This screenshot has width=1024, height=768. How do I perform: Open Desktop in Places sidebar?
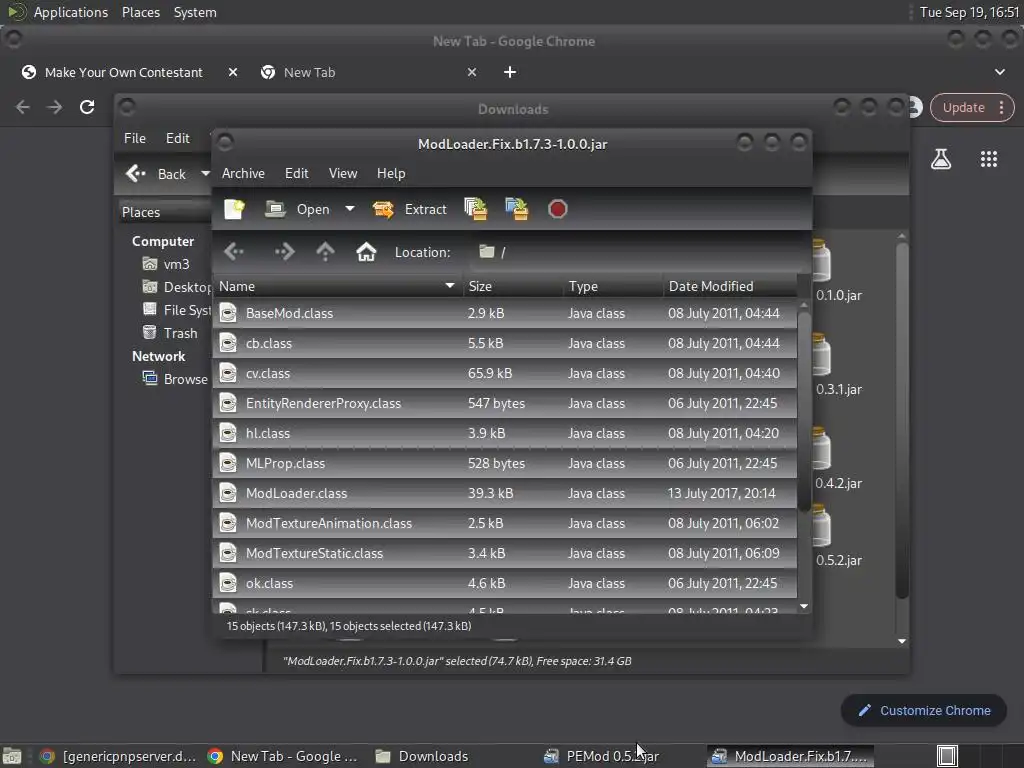(x=177, y=287)
